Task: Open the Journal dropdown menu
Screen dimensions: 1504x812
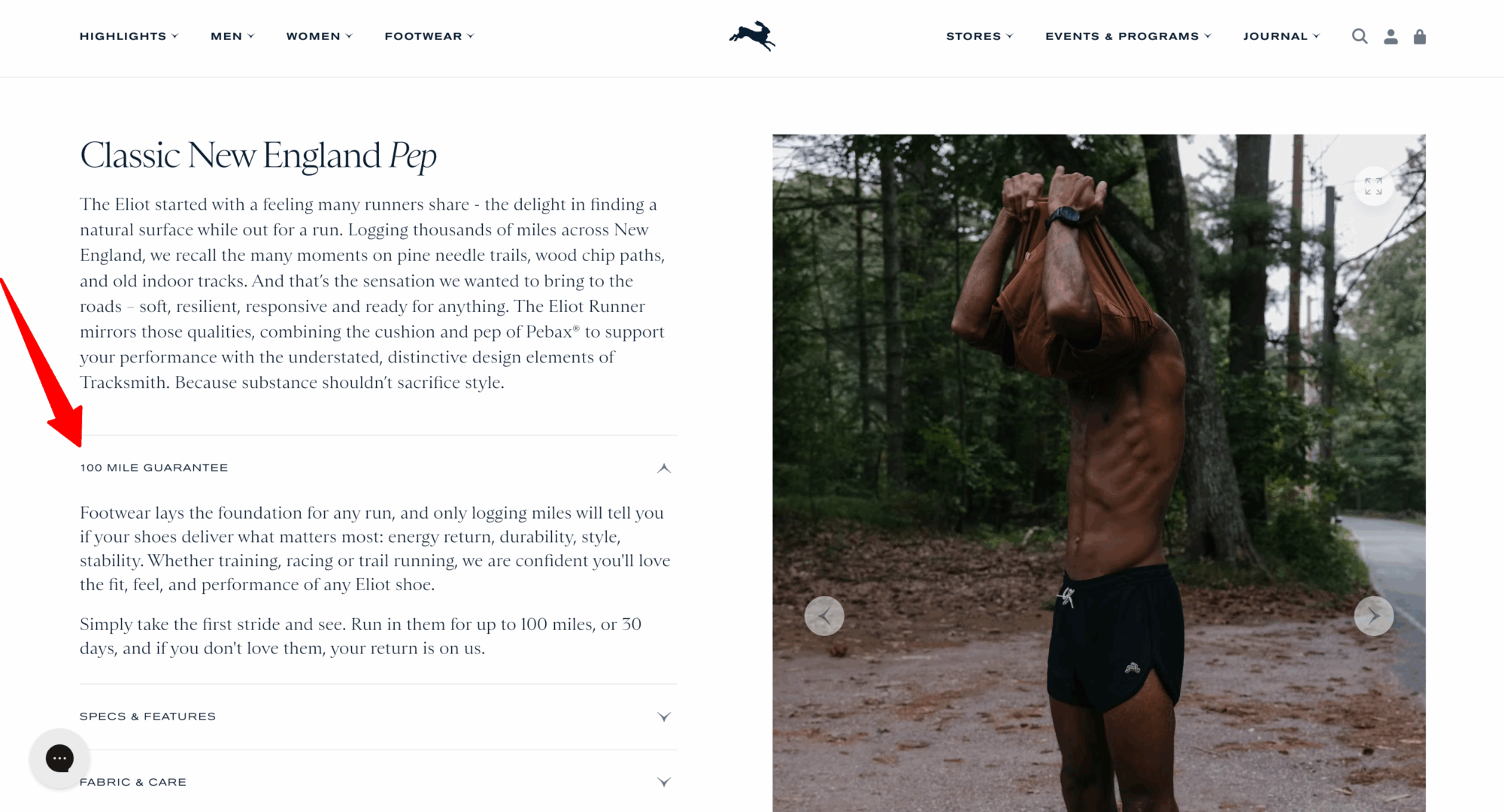Action: [x=1281, y=36]
